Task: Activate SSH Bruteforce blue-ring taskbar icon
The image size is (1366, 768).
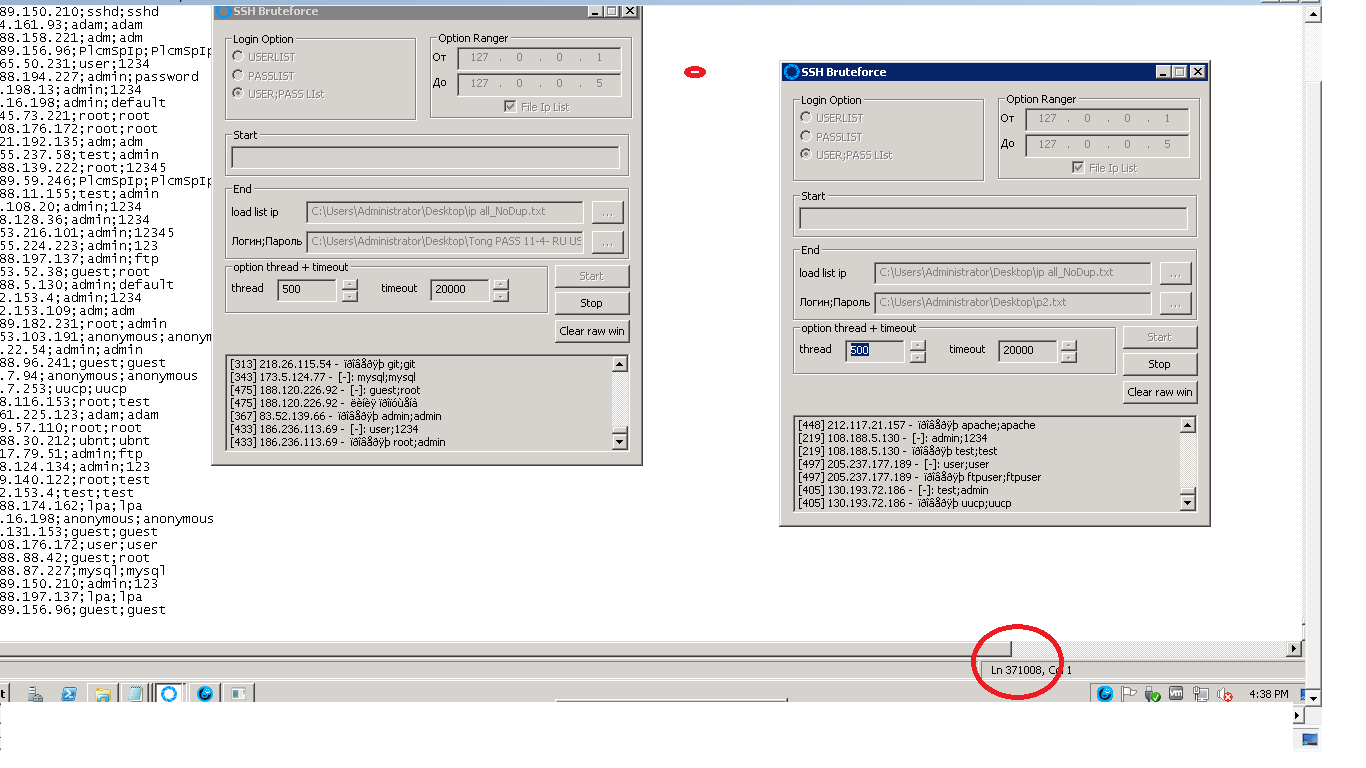Action: pyautogui.click(x=169, y=693)
